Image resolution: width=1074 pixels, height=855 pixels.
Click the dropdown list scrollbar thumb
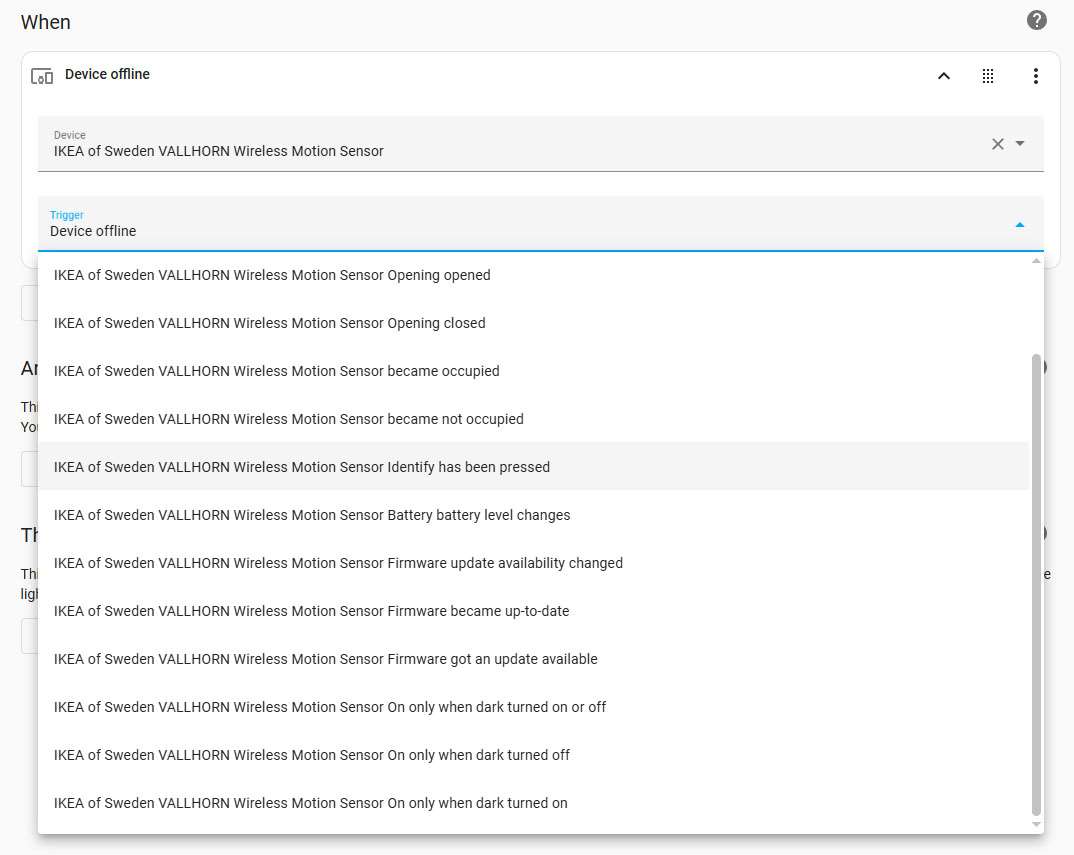click(x=1036, y=585)
